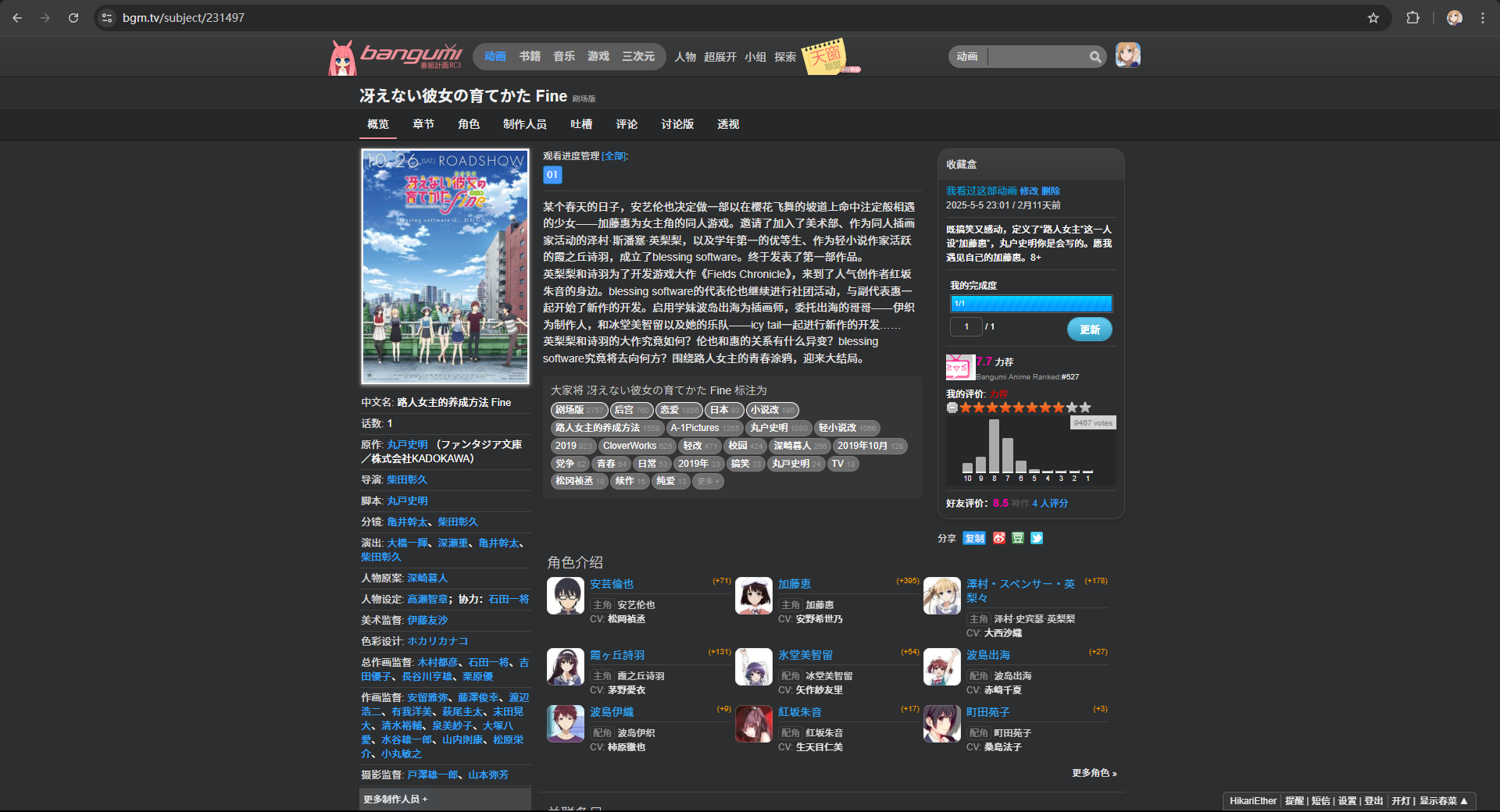Open 霞ヶ丘詩羽 character portrait
The height and width of the screenshot is (812, 1500).
565,667
